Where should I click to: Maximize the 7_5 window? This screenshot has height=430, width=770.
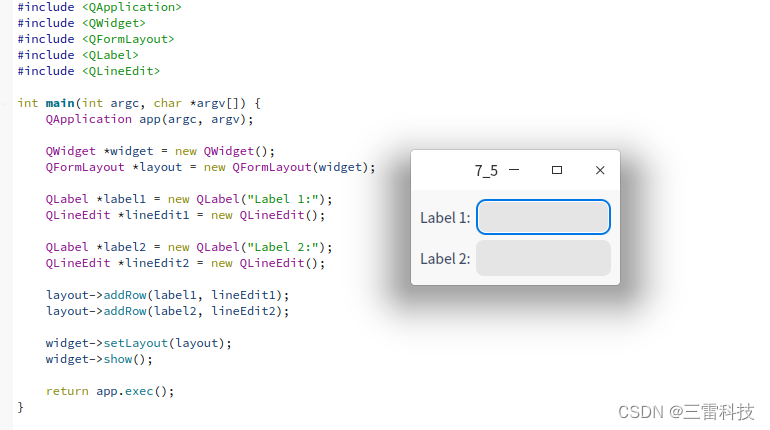coord(557,170)
